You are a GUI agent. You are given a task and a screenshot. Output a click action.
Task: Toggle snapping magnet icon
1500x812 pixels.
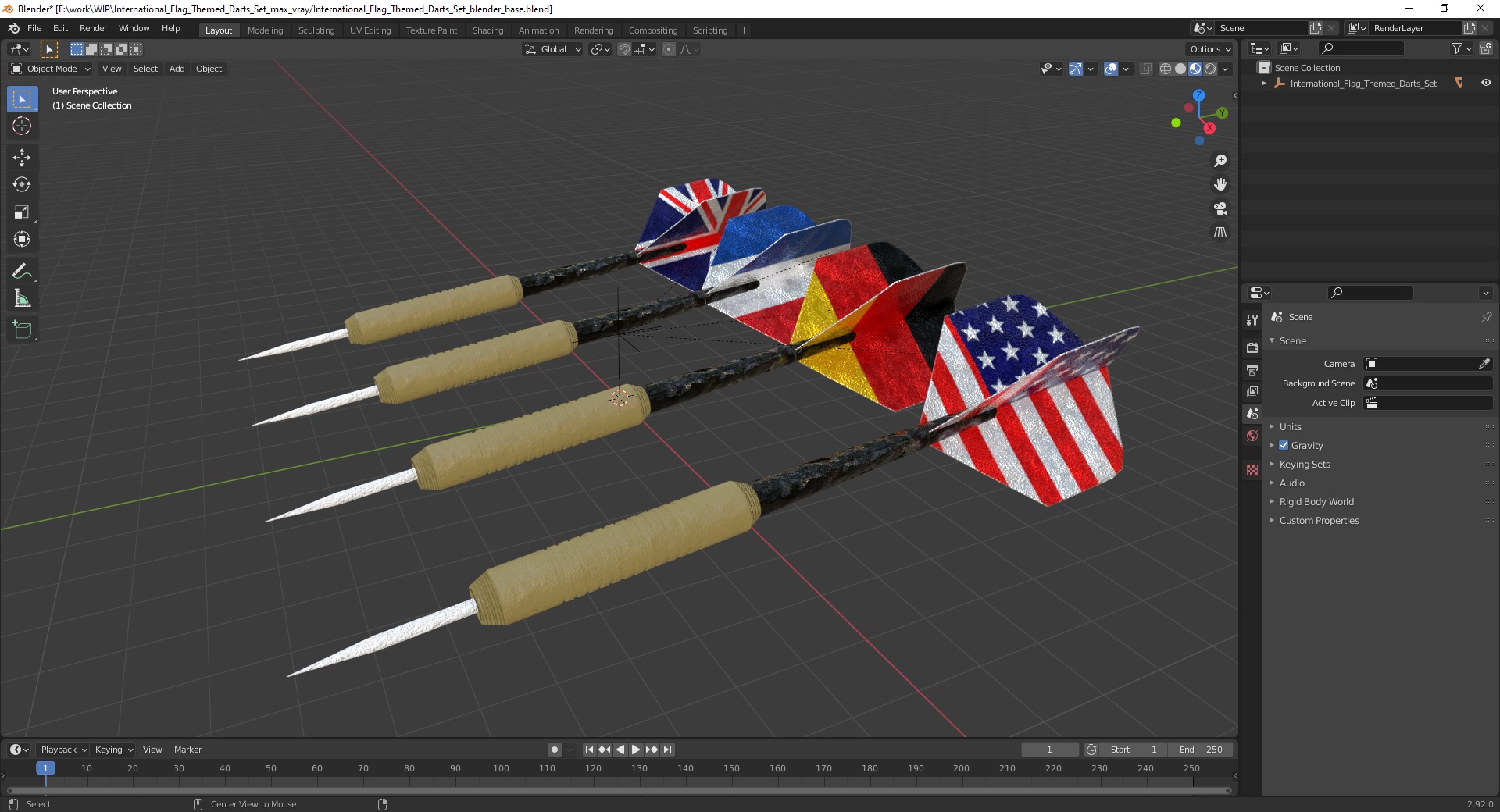623,49
